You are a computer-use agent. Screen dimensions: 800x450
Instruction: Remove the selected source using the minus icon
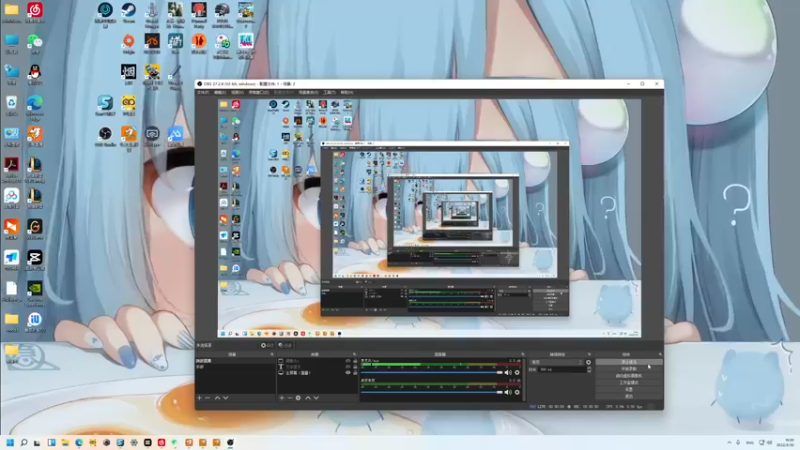tap(290, 398)
